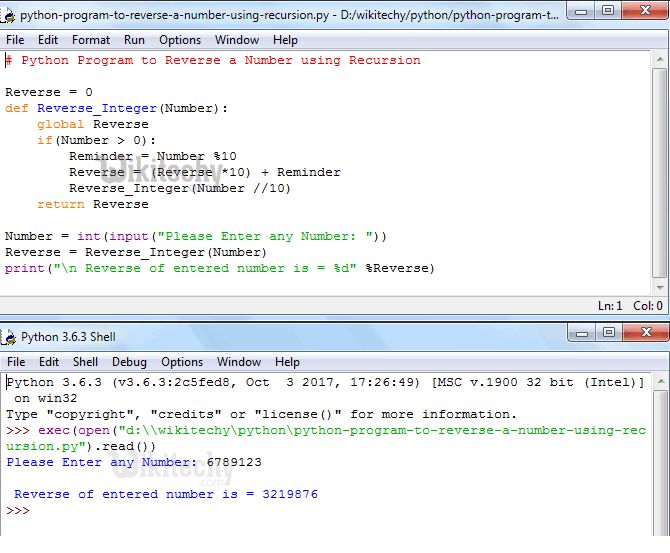
Task: Open Window menu in editor window
Action: click(237, 40)
